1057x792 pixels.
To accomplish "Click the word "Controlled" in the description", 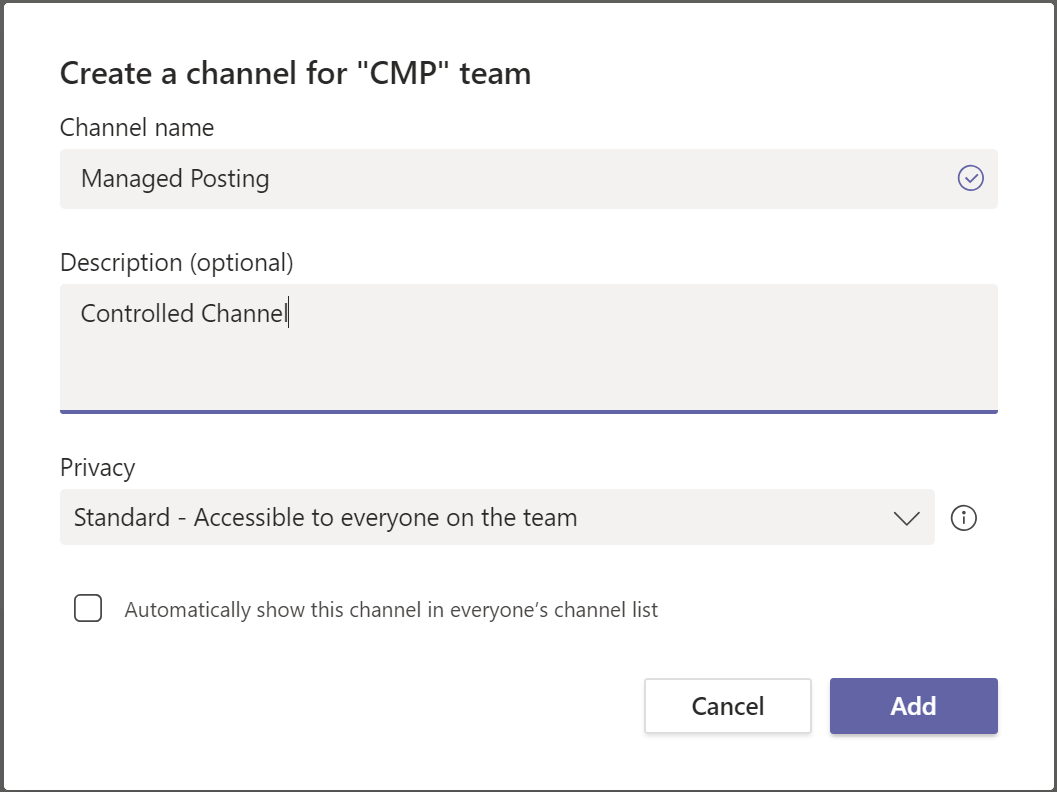I will coord(137,313).
